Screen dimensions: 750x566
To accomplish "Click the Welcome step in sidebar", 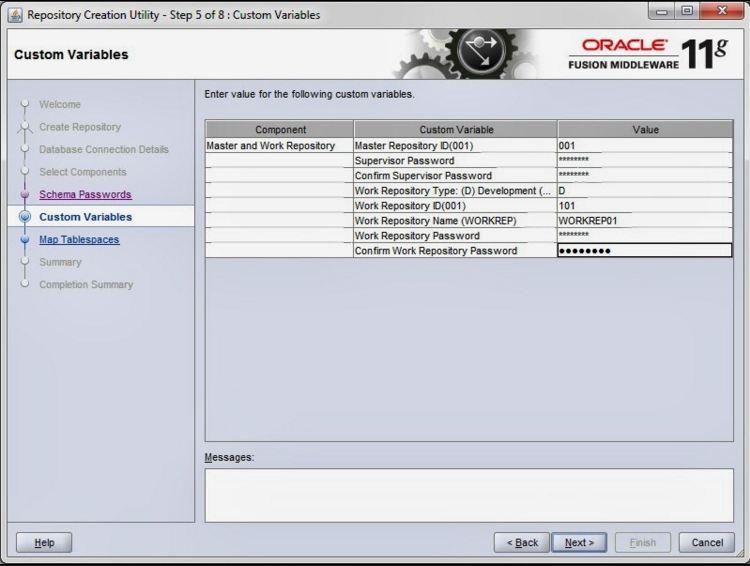I will (x=60, y=104).
